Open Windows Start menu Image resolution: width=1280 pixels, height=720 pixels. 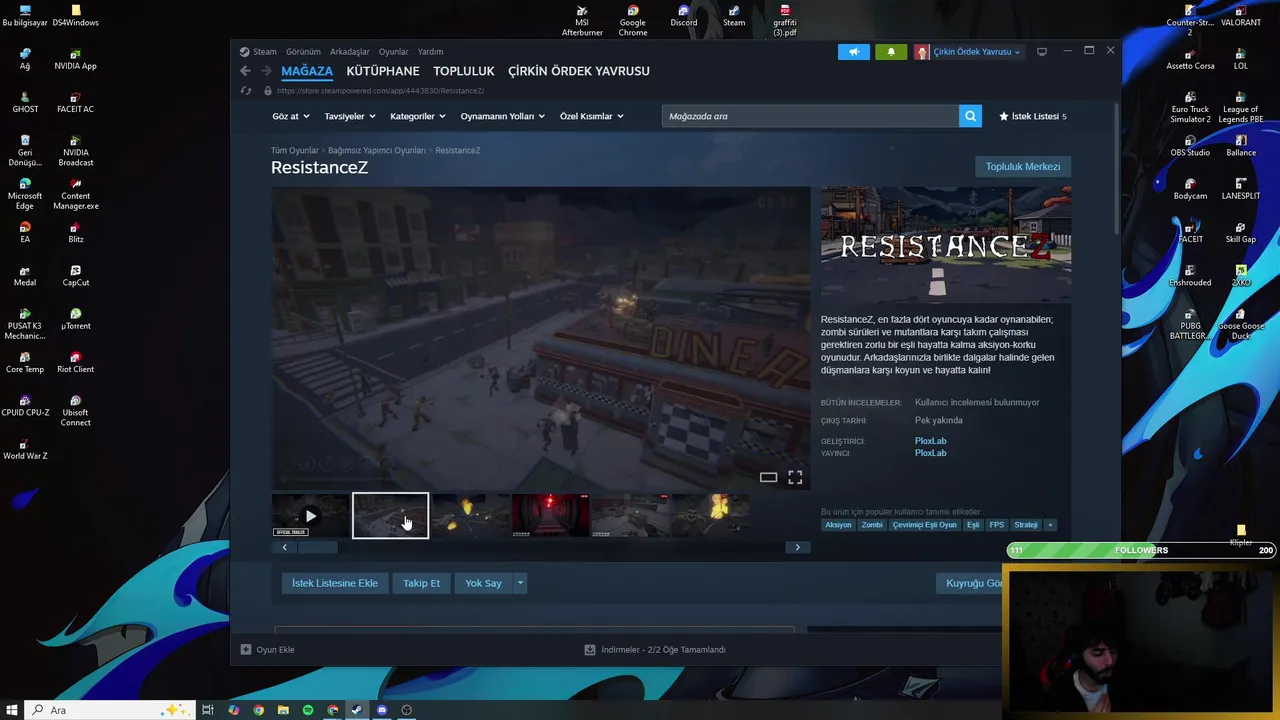click(x=11, y=710)
